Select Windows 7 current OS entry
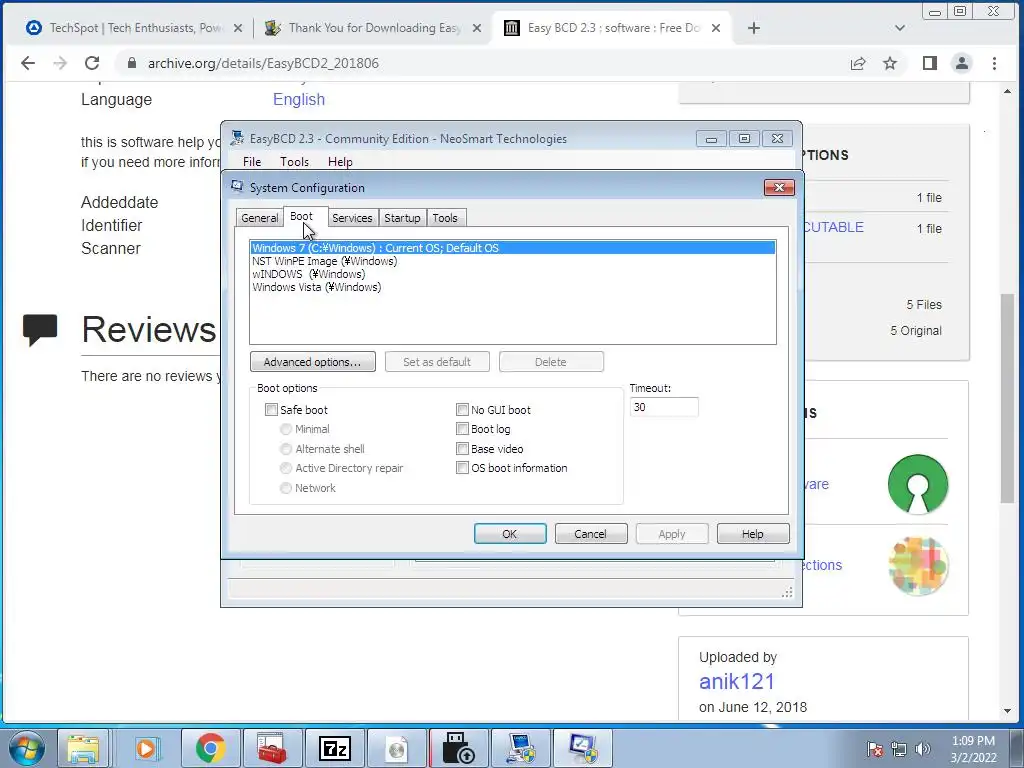The width and height of the screenshot is (1024, 768). (x=513, y=248)
